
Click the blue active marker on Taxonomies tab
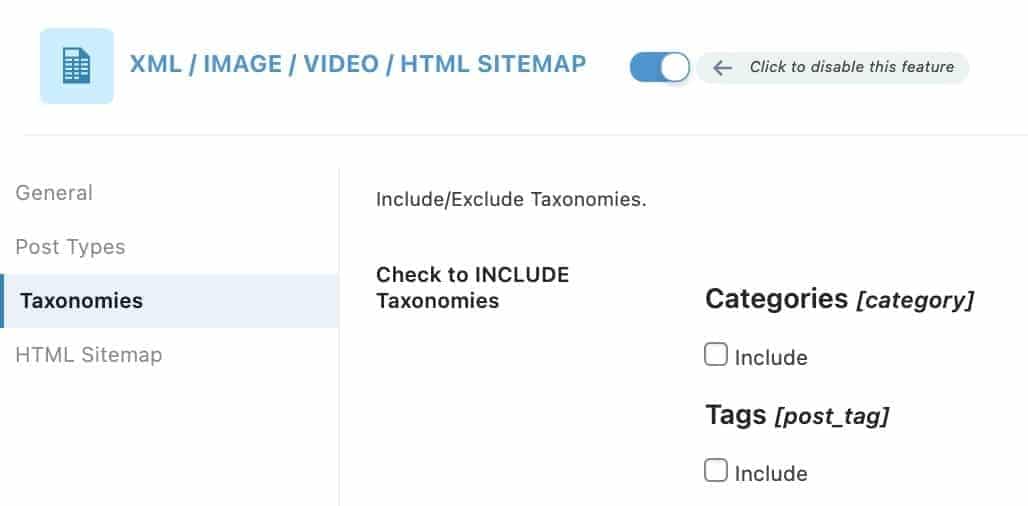(2, 301)
